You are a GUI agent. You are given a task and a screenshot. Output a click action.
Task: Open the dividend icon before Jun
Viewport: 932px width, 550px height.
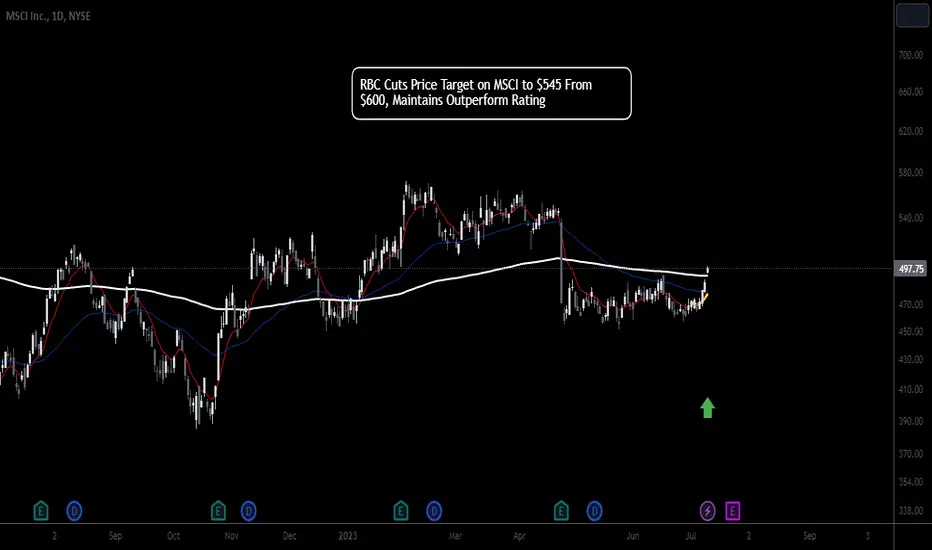click(594, 510)
